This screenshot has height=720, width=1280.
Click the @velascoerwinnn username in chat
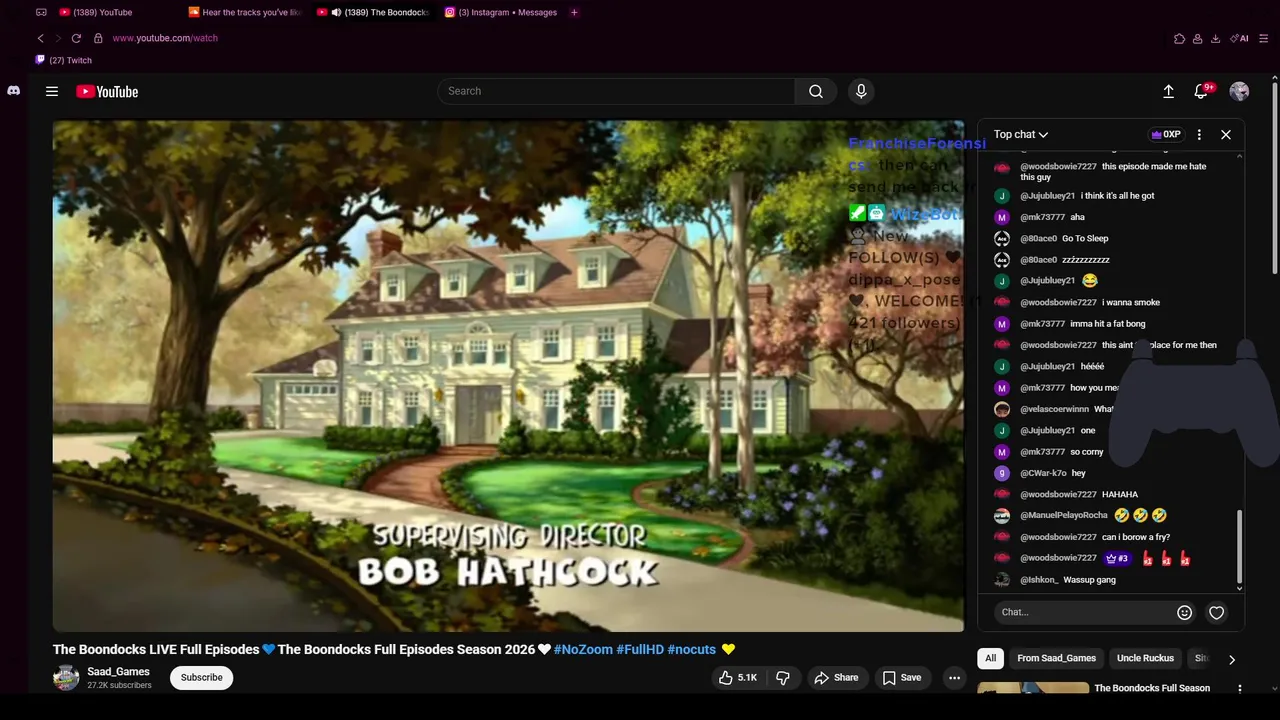pos(1054,409)
